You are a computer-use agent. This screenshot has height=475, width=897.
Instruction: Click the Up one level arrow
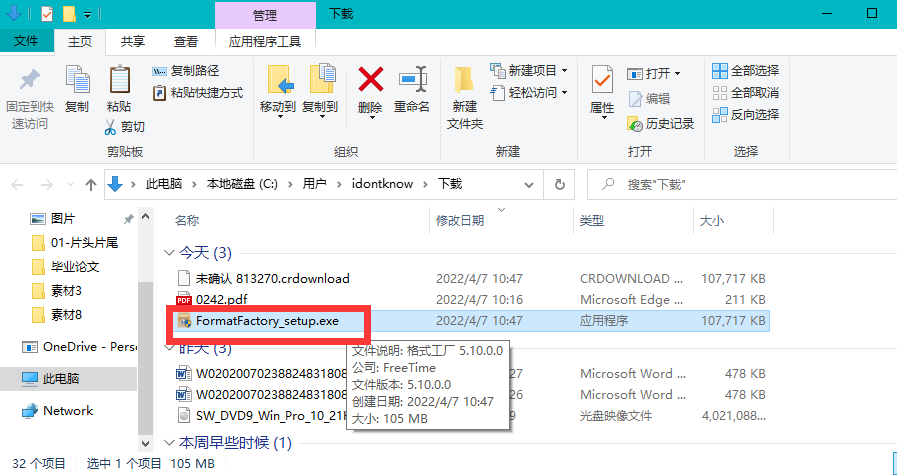(90, 184)
